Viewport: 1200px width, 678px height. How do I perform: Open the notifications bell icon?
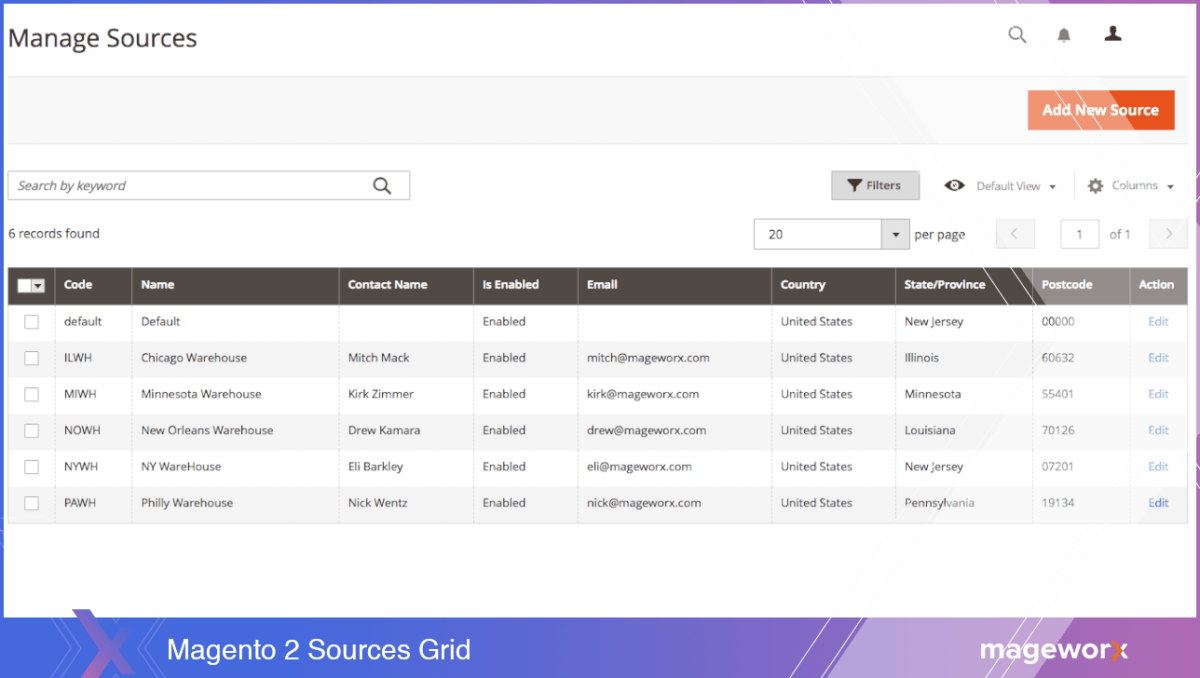[x=1064, y=35]
